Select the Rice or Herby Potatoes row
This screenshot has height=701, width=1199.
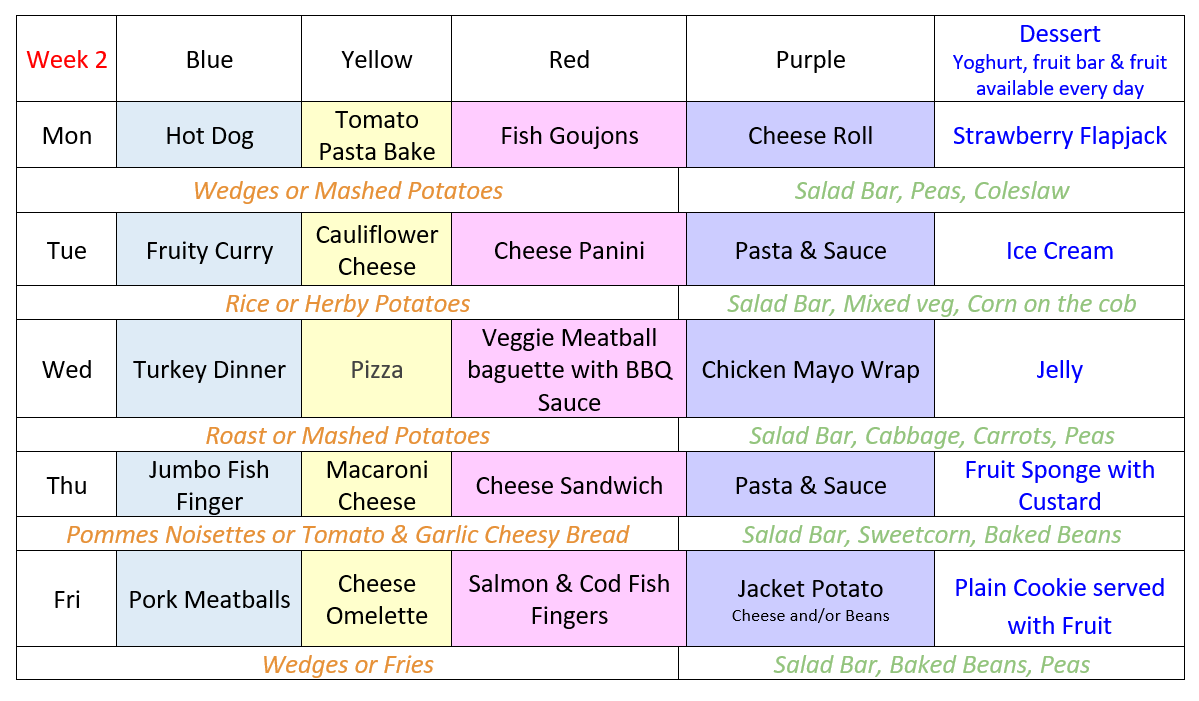tap(347, 303)
